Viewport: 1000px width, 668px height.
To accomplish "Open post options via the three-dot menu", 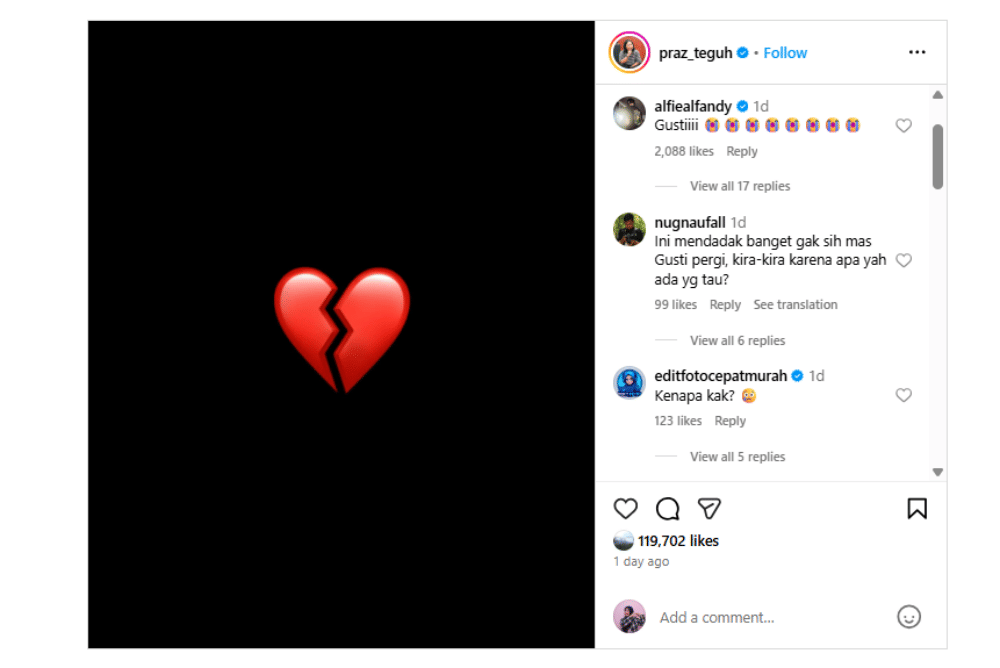I will point(916,51).
